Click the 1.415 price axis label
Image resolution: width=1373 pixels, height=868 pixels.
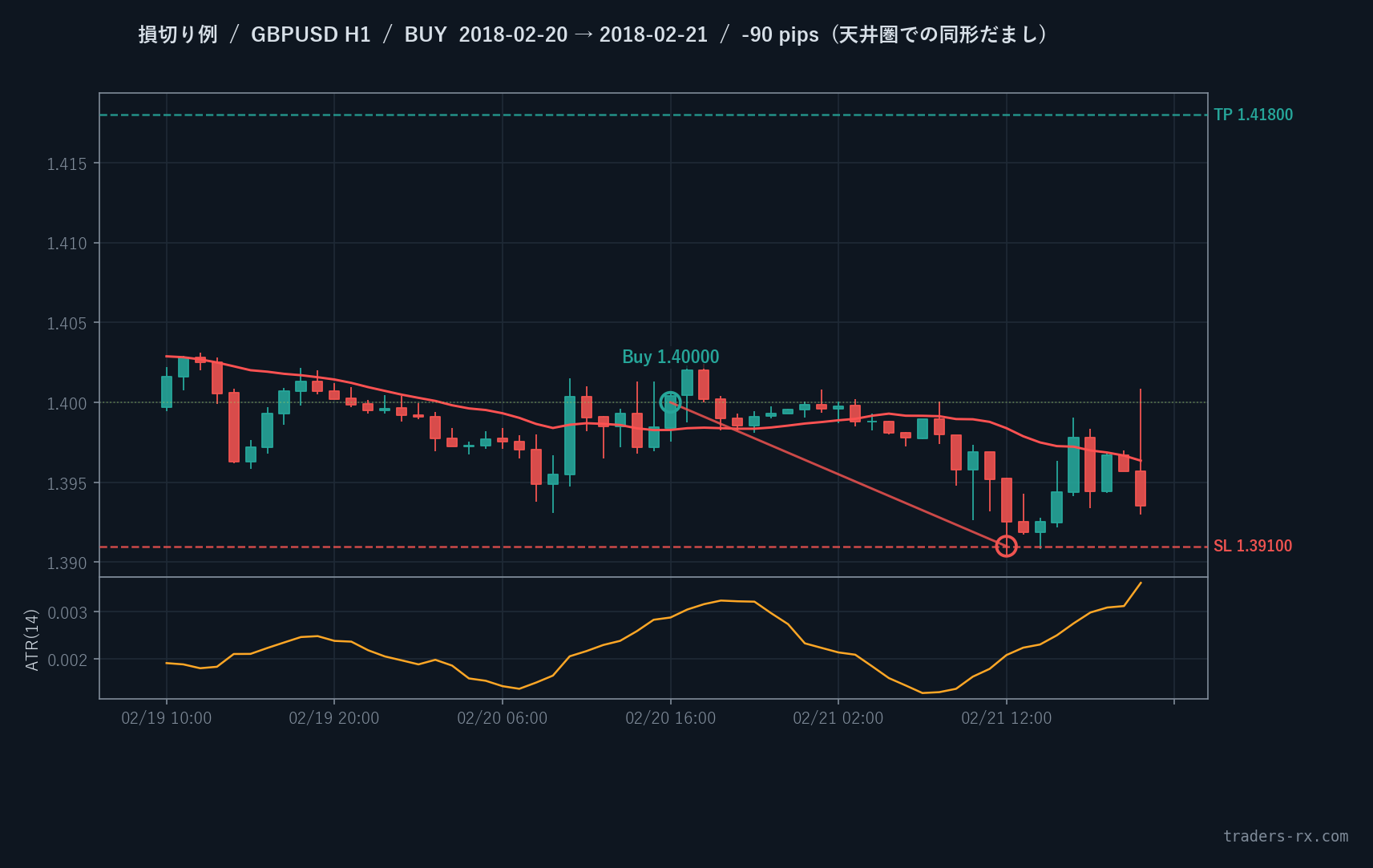tap(67, 164)
